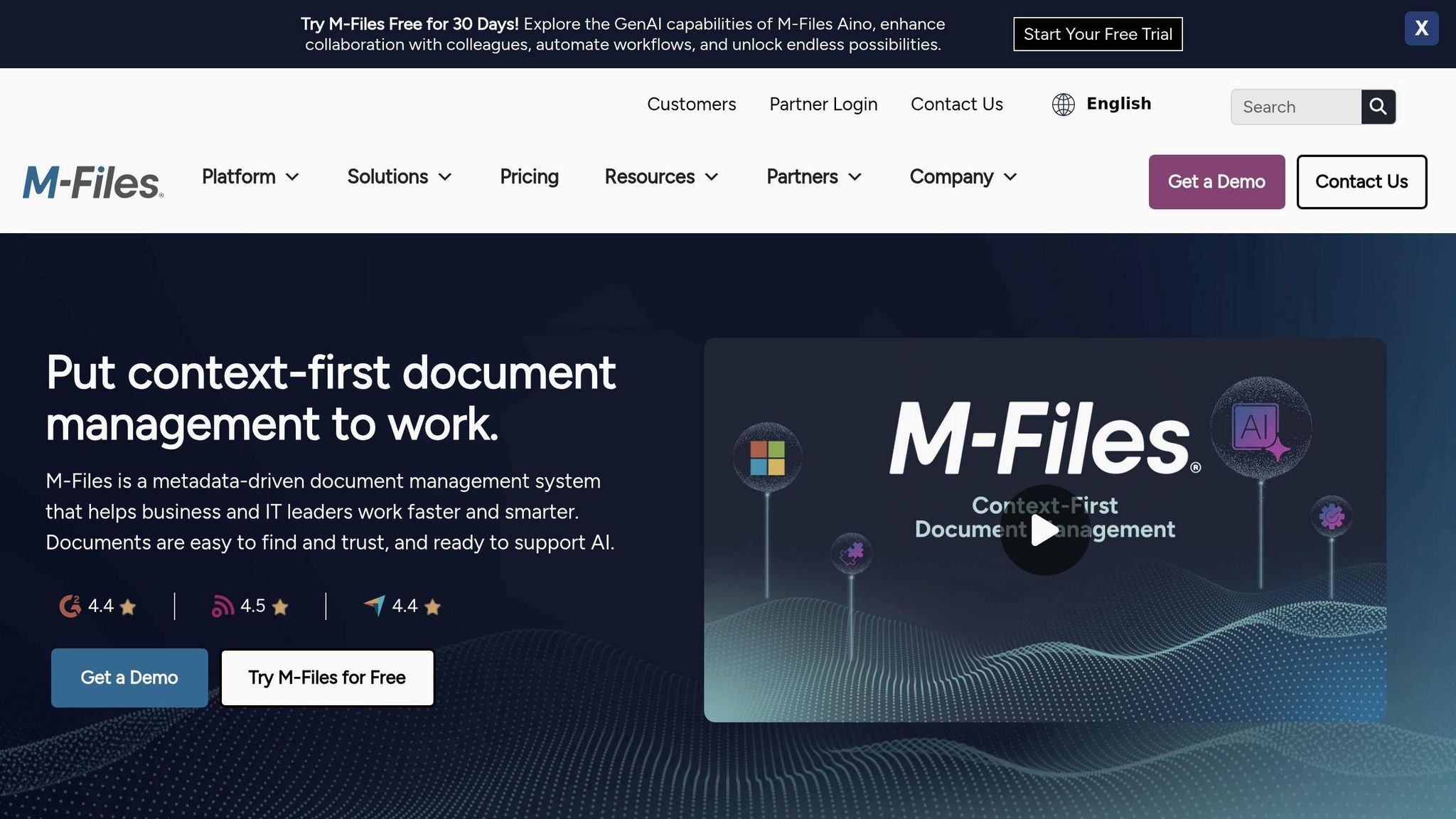
Task: Click the blue Get a Demo hero button
Action: 129,678
